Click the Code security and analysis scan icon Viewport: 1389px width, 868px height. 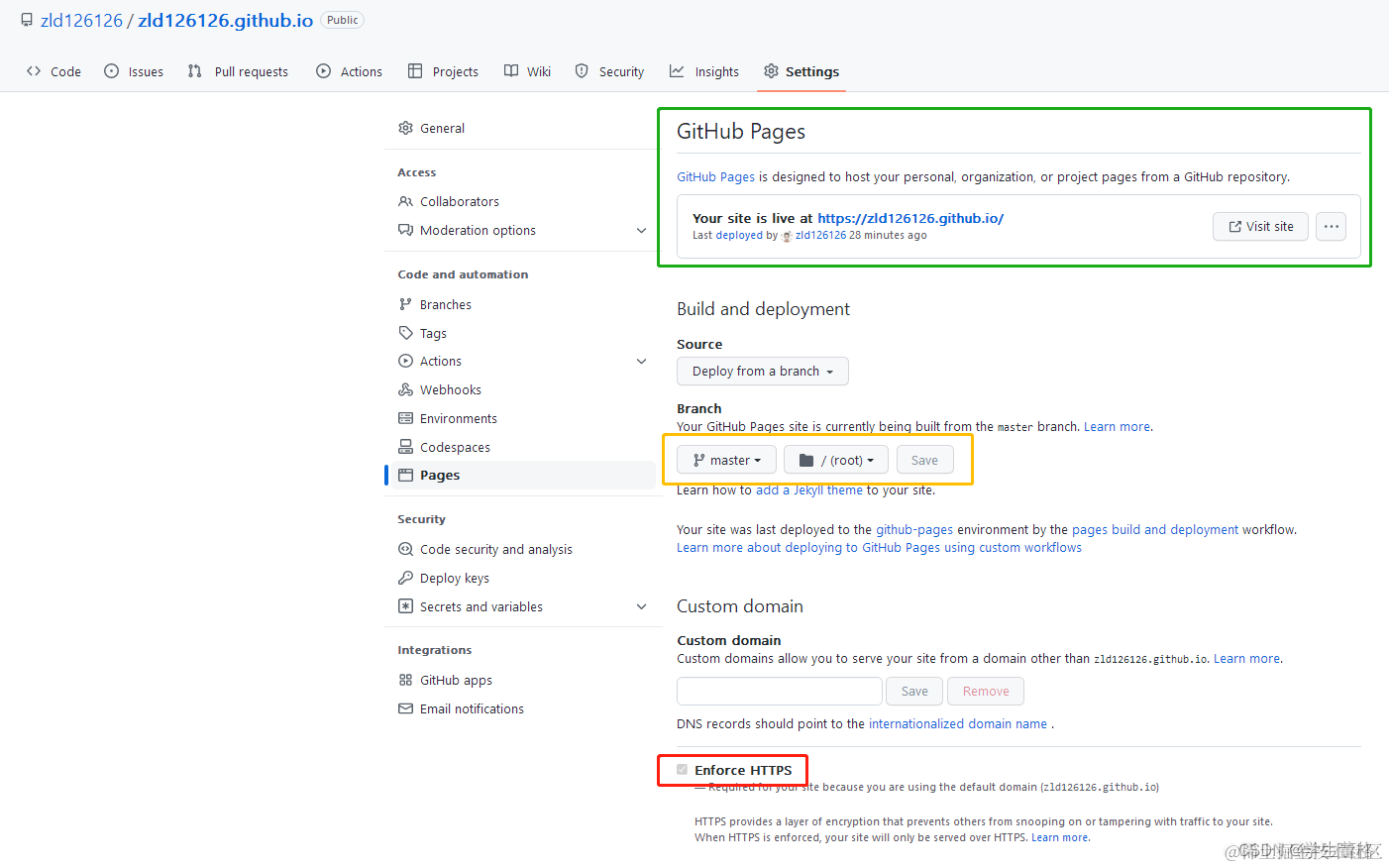click(405, 549)
